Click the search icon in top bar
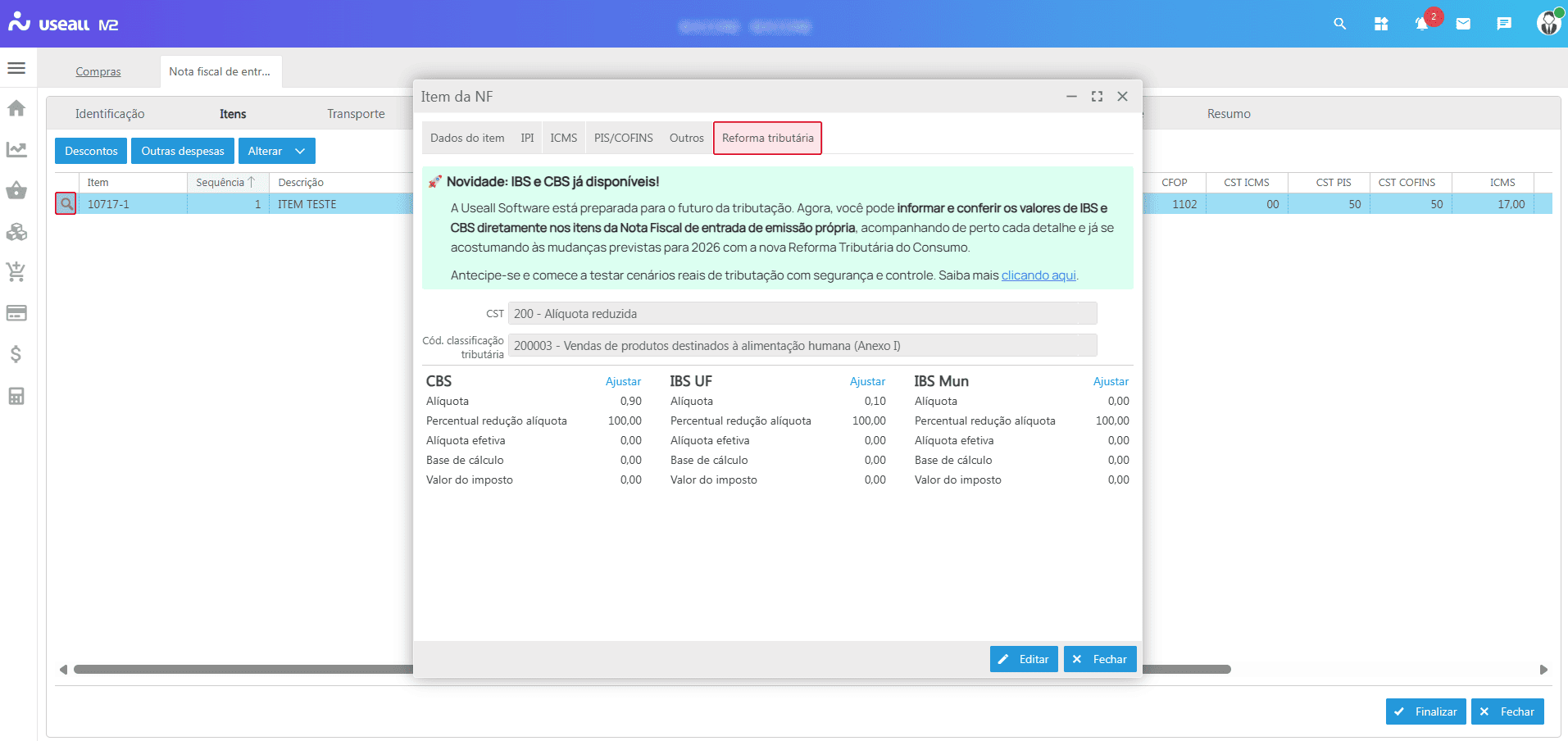1568x741 pixels. tap(1340, 25)
